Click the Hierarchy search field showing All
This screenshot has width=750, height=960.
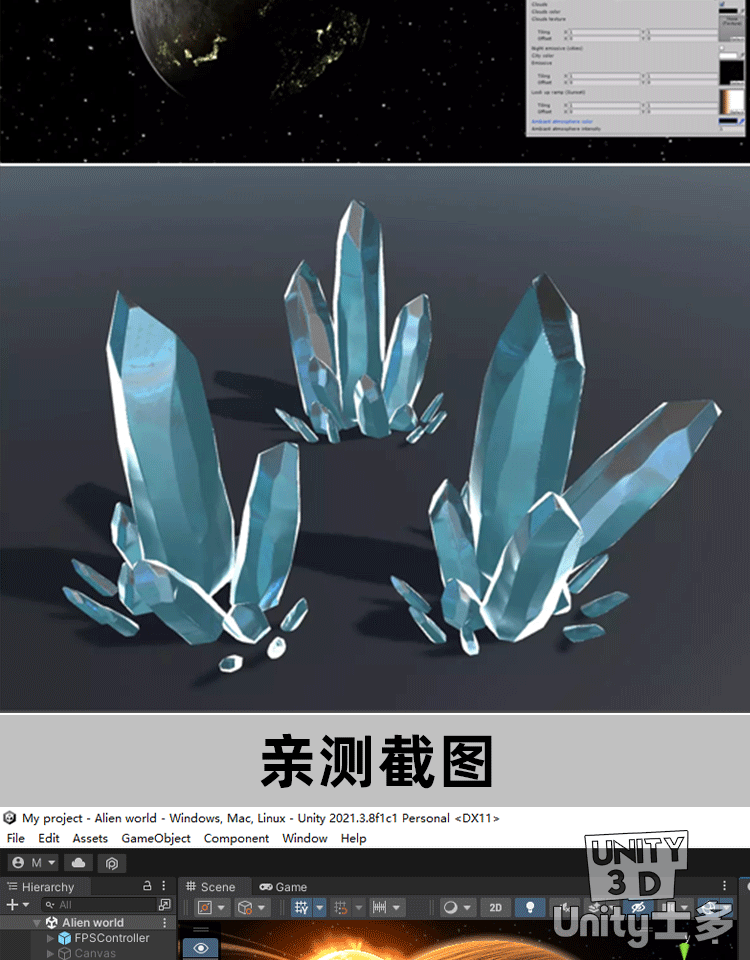coord(99,904)
